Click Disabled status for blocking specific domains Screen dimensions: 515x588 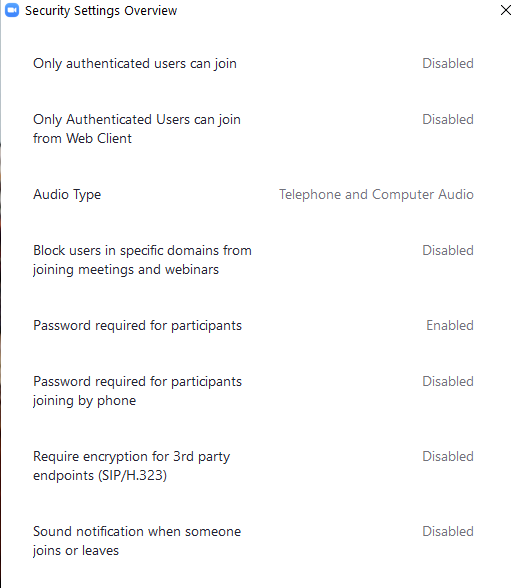point(448,250)
